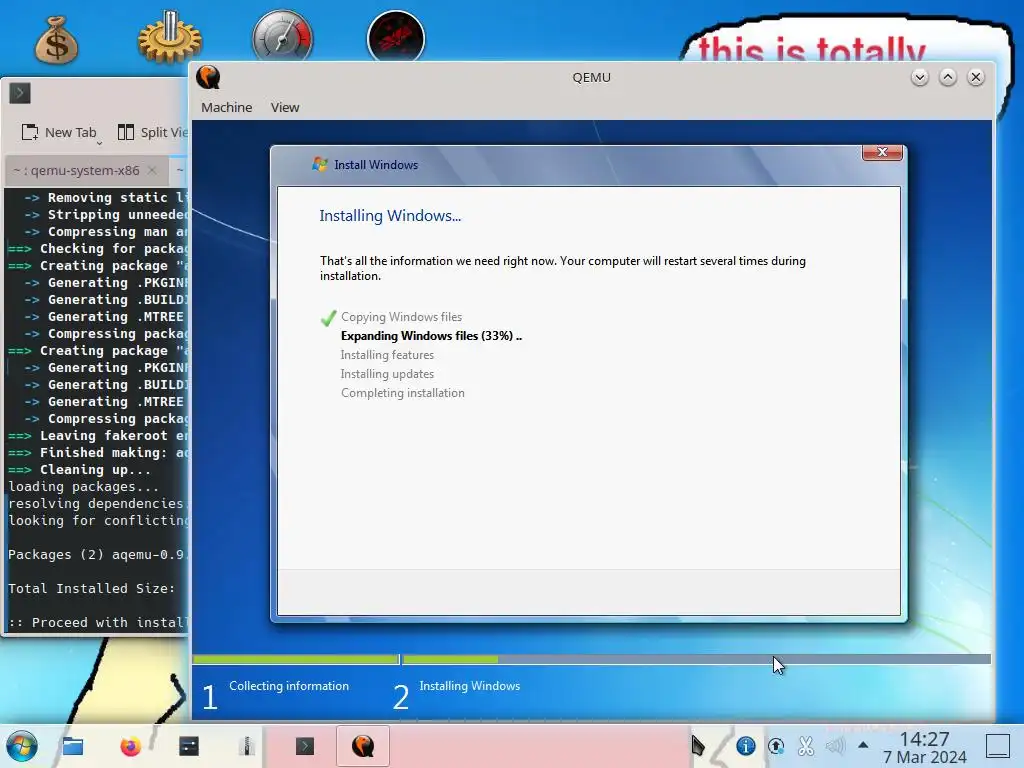The height and width of the screenshot is (768, 1024).
Task: Minimize the QEMU window
Action: coord(920,78)
